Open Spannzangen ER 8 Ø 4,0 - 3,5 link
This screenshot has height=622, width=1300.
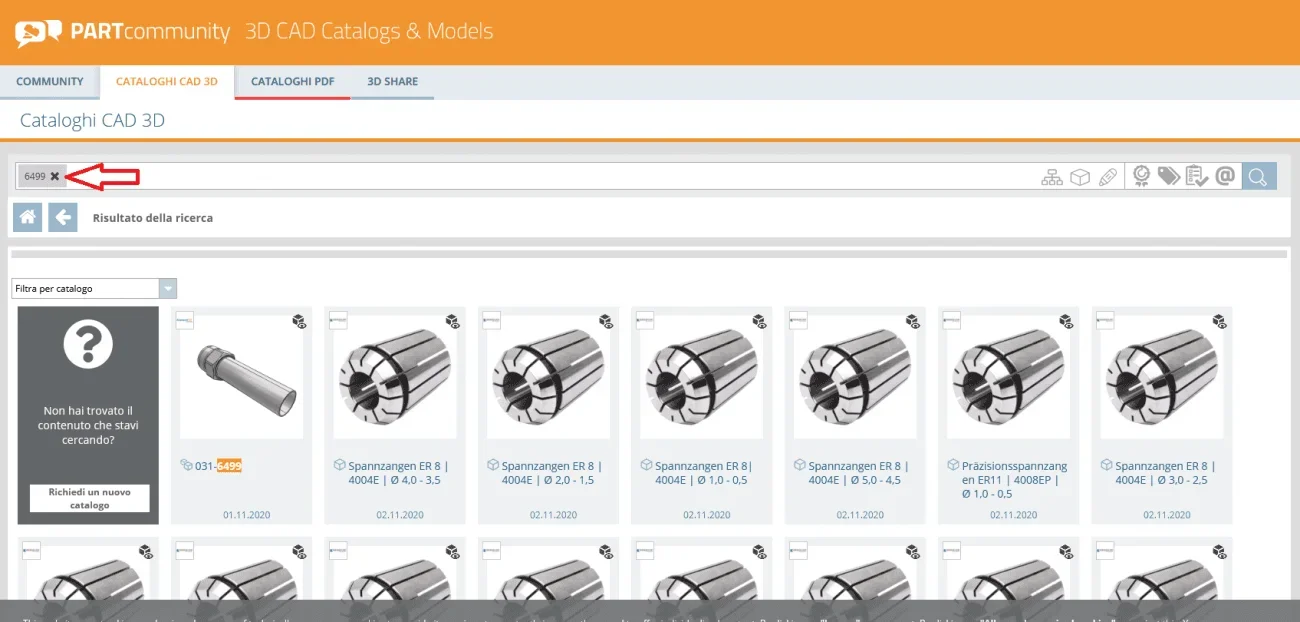pyautogui.click(x=398, y=473)
